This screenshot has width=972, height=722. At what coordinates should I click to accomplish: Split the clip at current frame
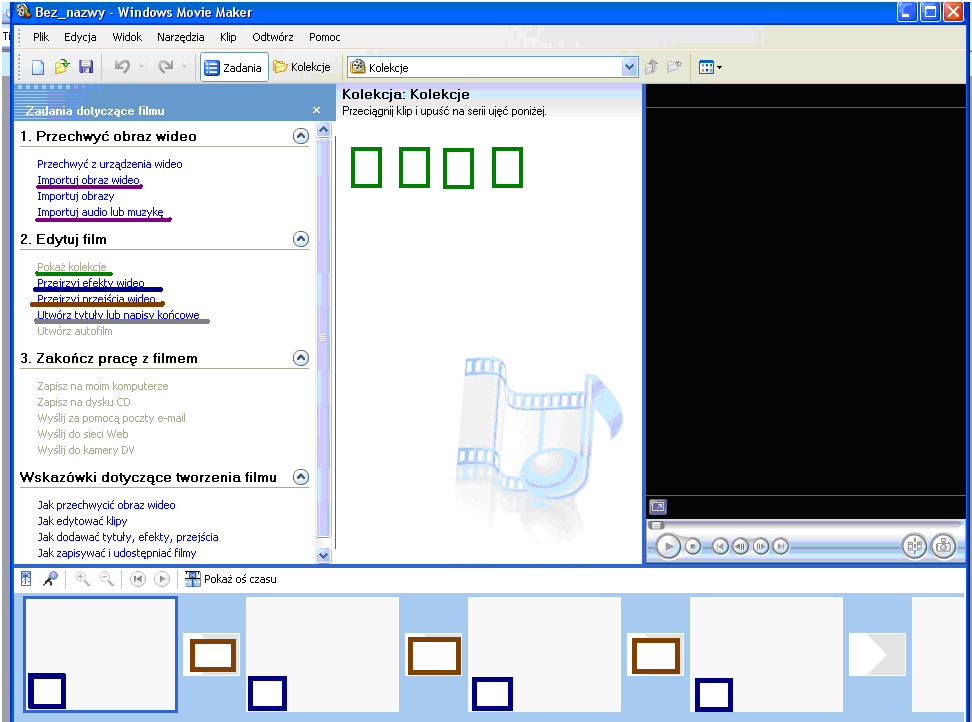tap(914, 546)
